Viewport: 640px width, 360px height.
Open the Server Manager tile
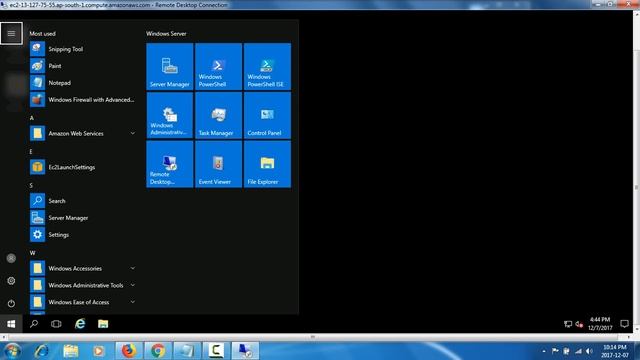(170, 67)
